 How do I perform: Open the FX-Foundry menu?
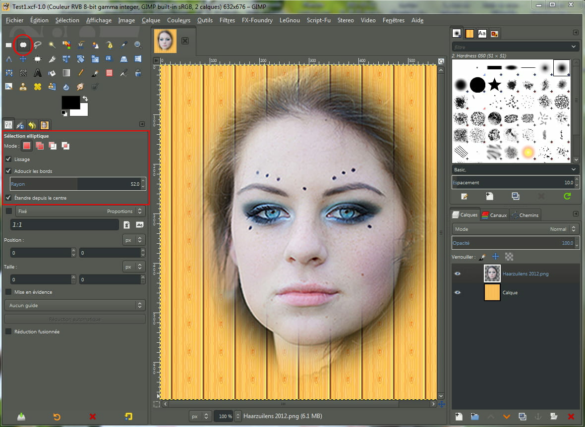[257, 20]
